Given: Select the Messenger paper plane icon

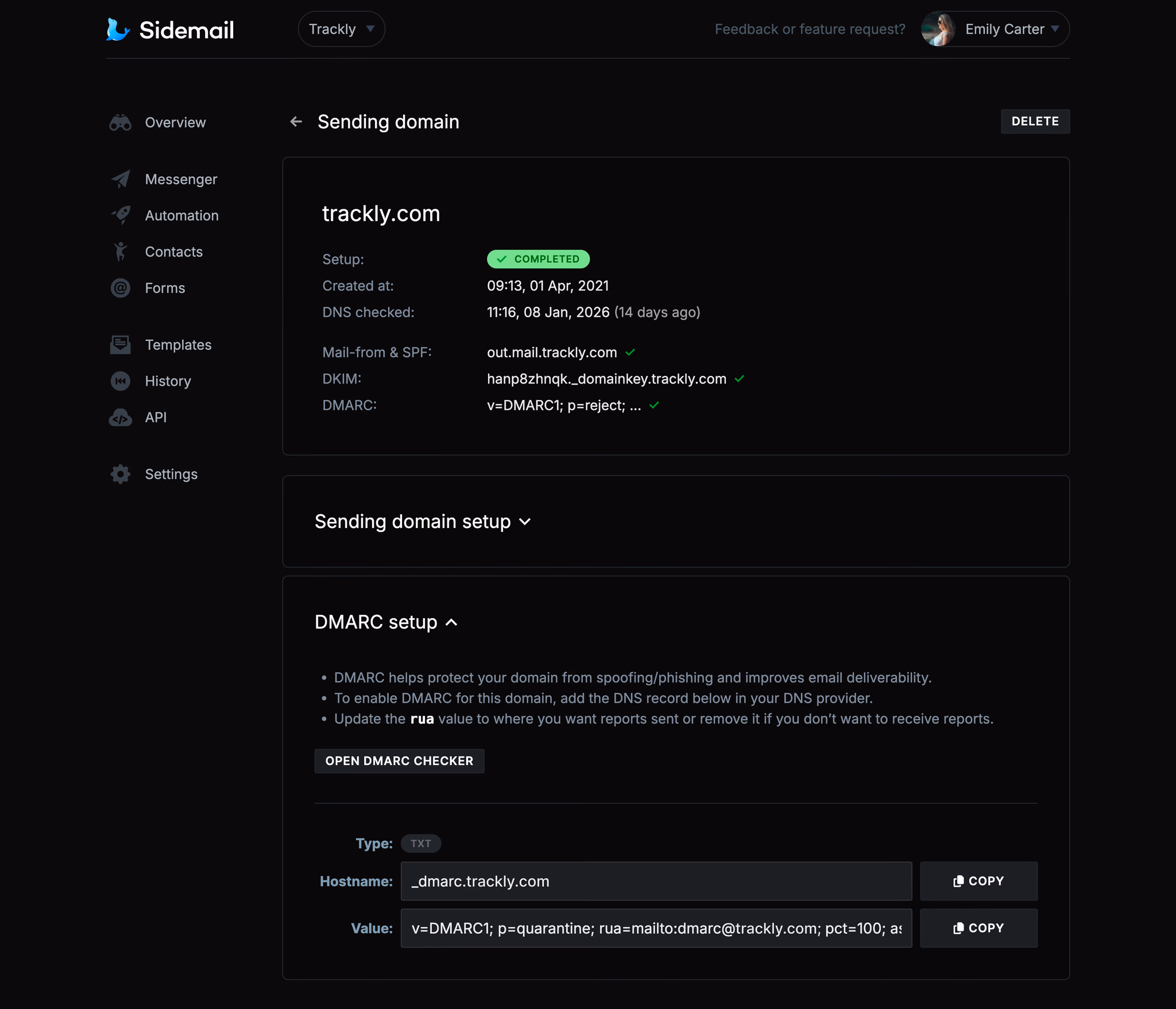Looking at the screenshot, I should click(x=120, y=178).
